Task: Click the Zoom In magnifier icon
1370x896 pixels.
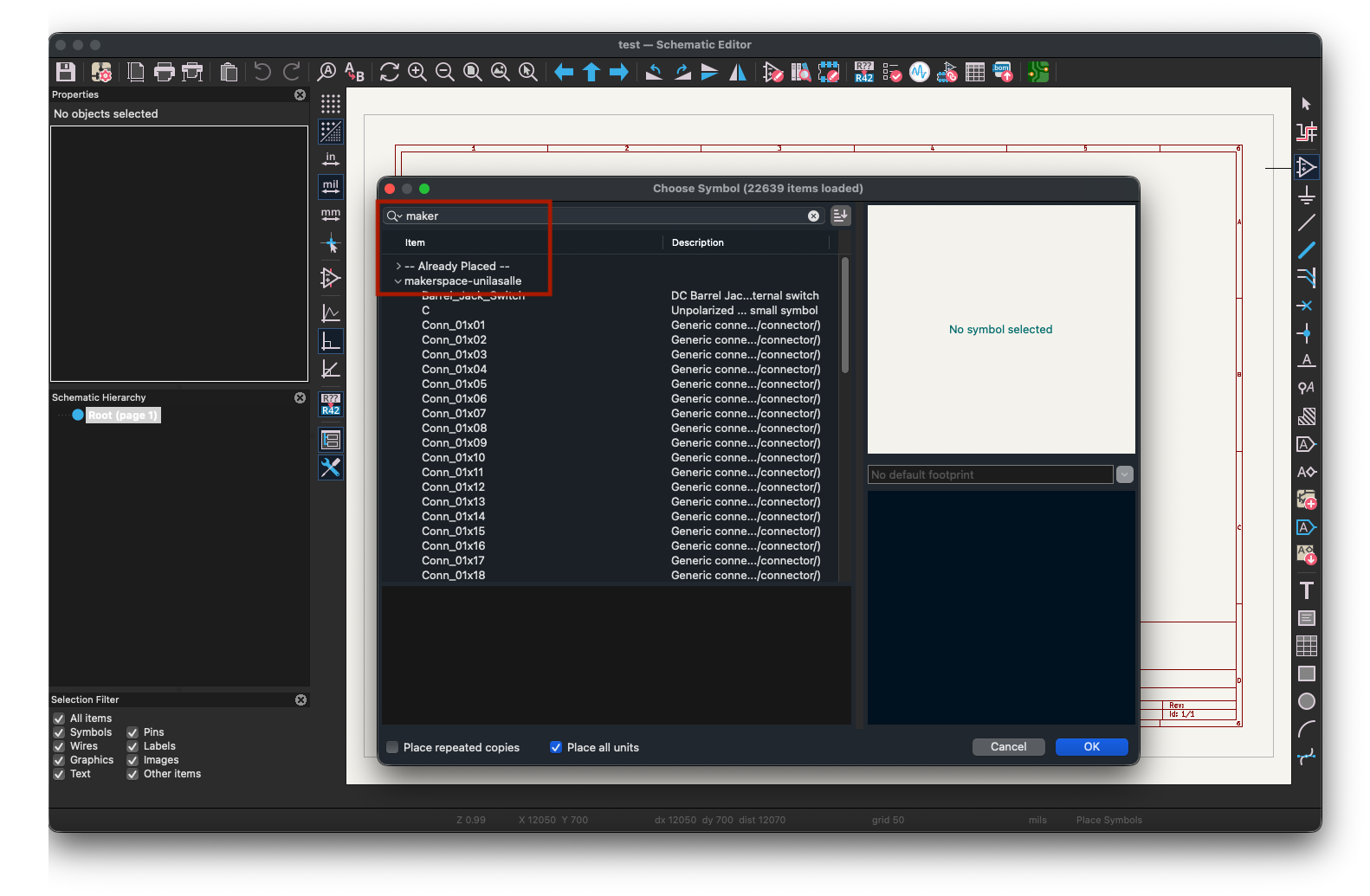Action: point(417,72)
